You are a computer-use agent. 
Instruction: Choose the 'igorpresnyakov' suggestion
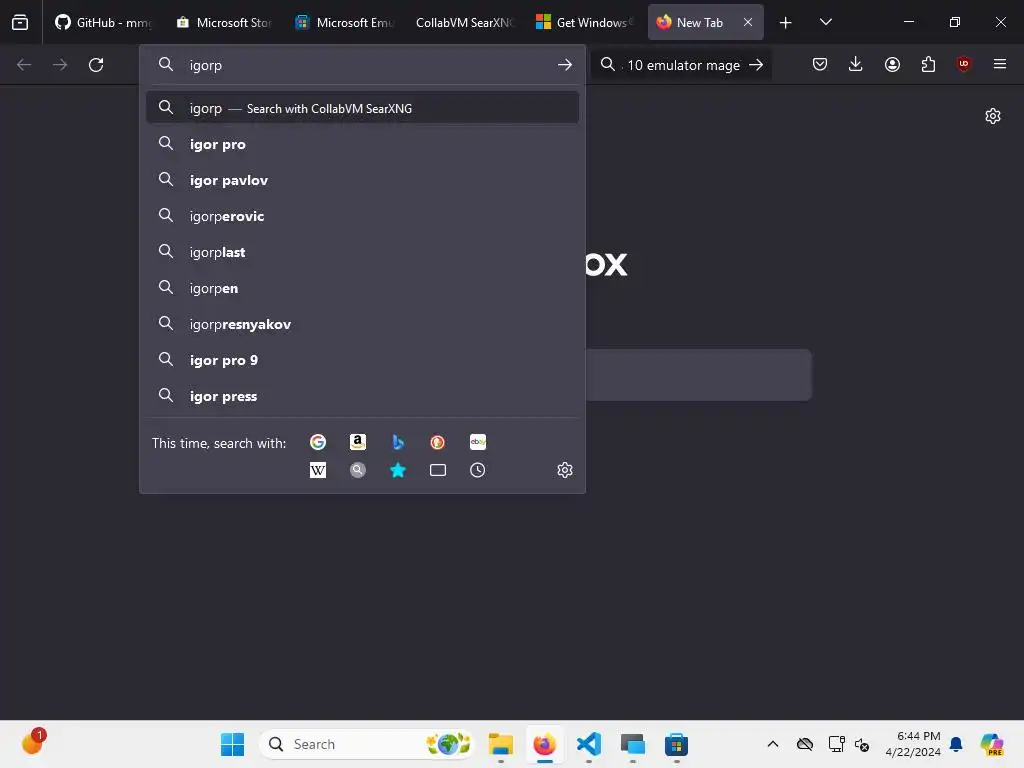tap(362, 325)
